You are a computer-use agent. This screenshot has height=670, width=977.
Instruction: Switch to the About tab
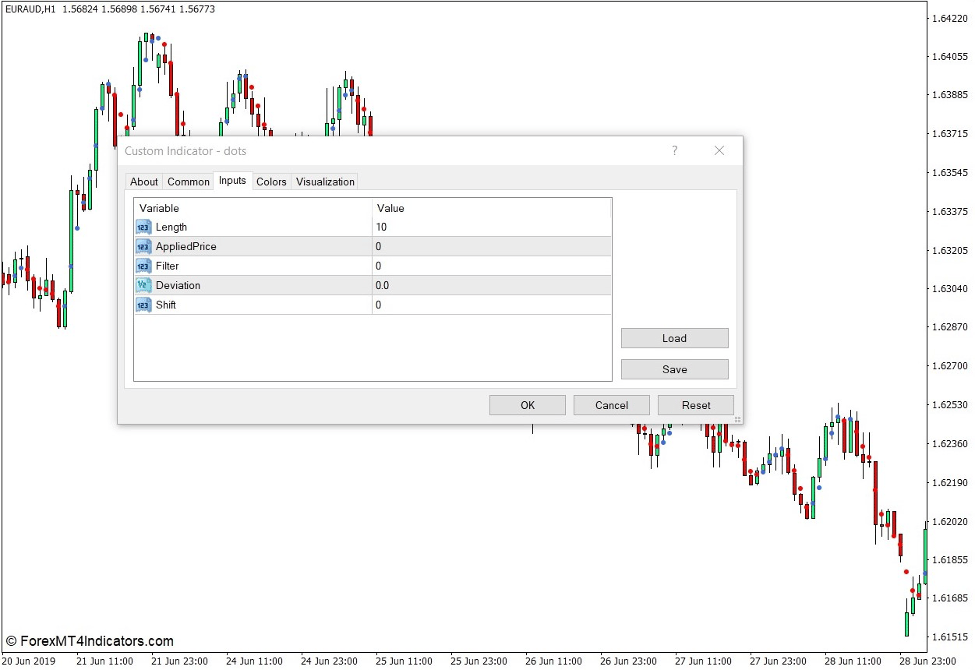143,182
